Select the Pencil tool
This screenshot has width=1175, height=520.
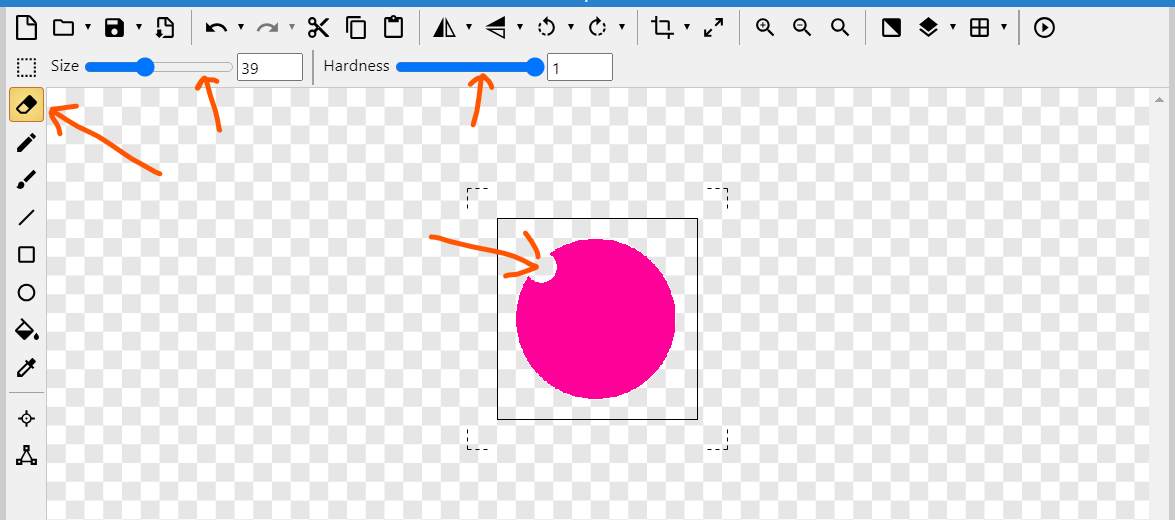(26, 142)
